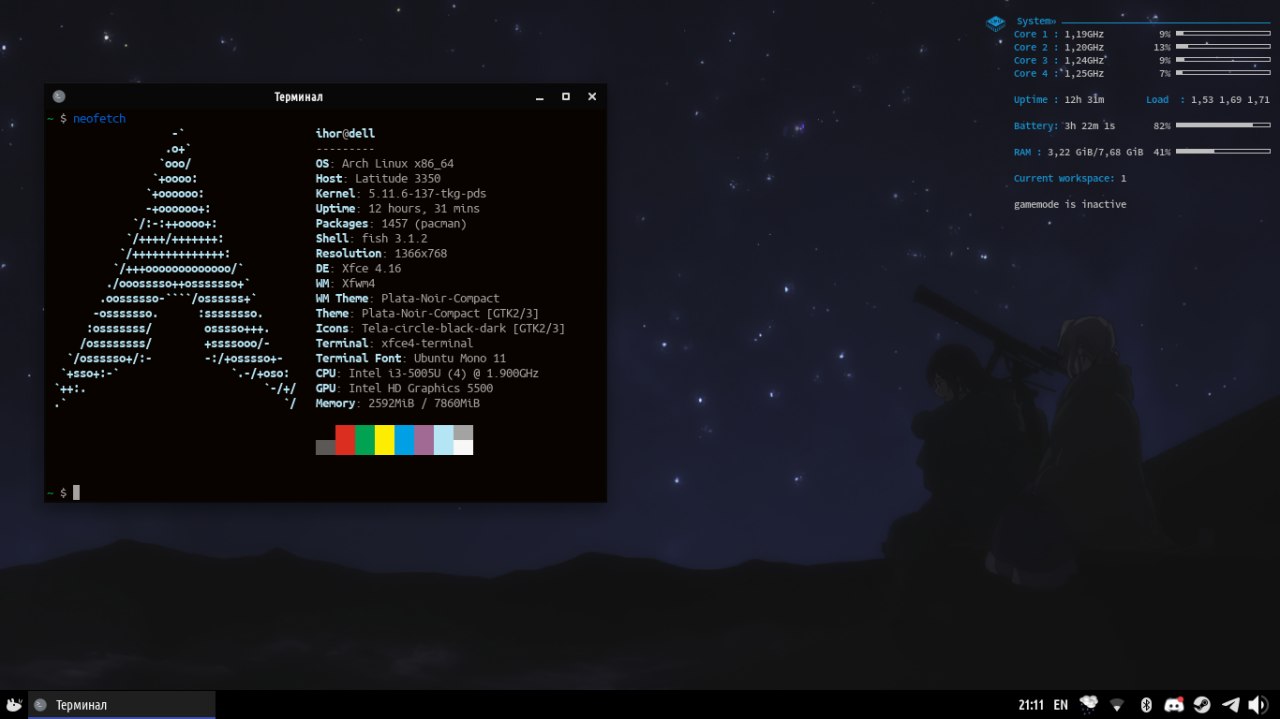
Task: Click the purple color block in neofetch
Action: (424, 440)
